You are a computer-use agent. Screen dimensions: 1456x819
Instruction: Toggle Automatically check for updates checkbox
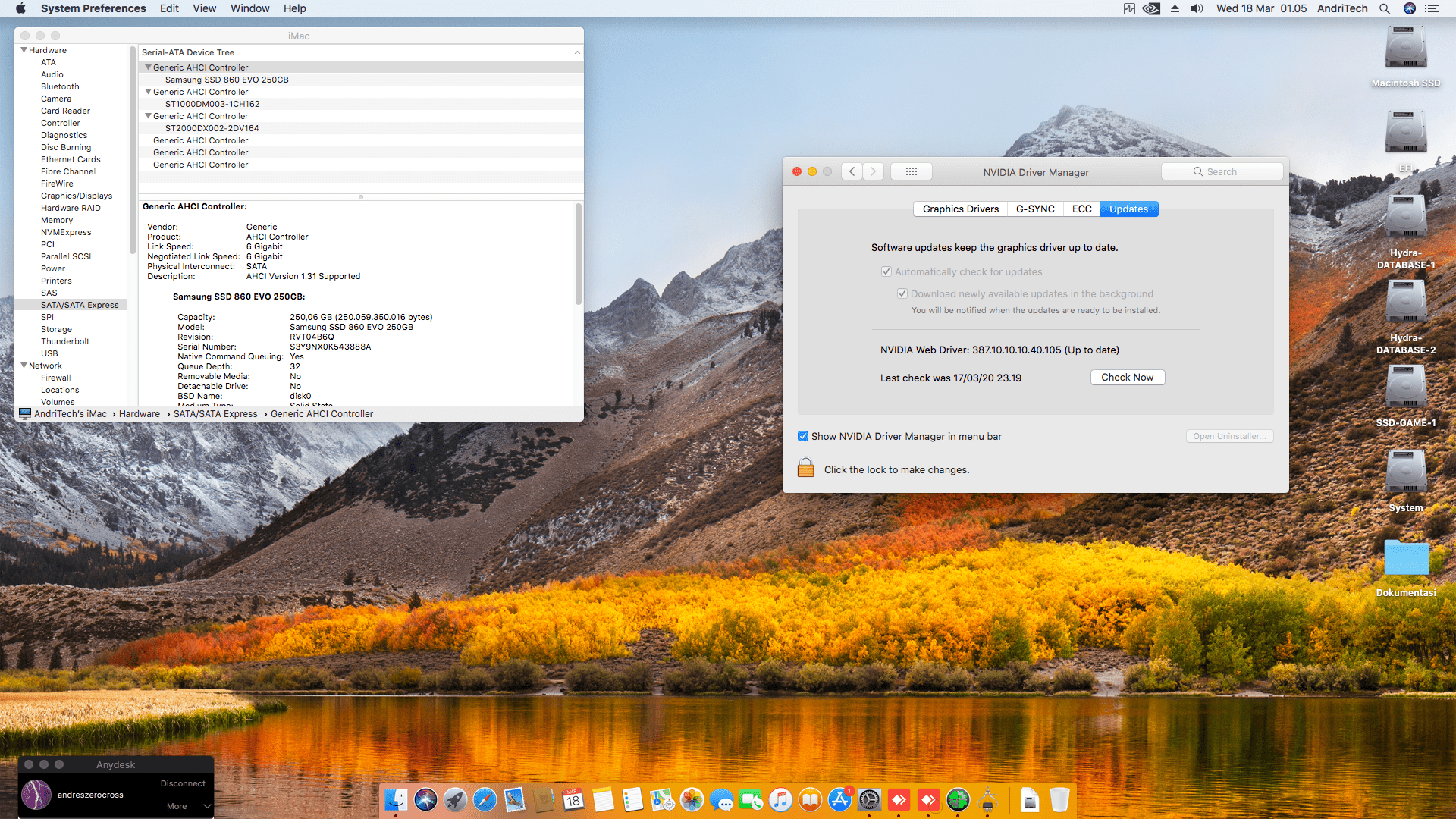click(886, 271)
